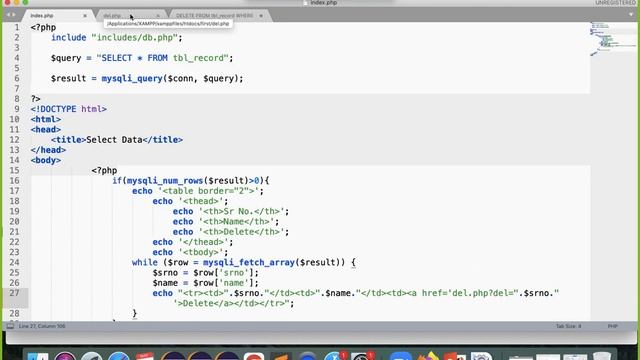Viewport: 640px width, 360px height.
Task: Go to previous tab with left arrow
Action: pyautogui.click(x=8, y=15)
